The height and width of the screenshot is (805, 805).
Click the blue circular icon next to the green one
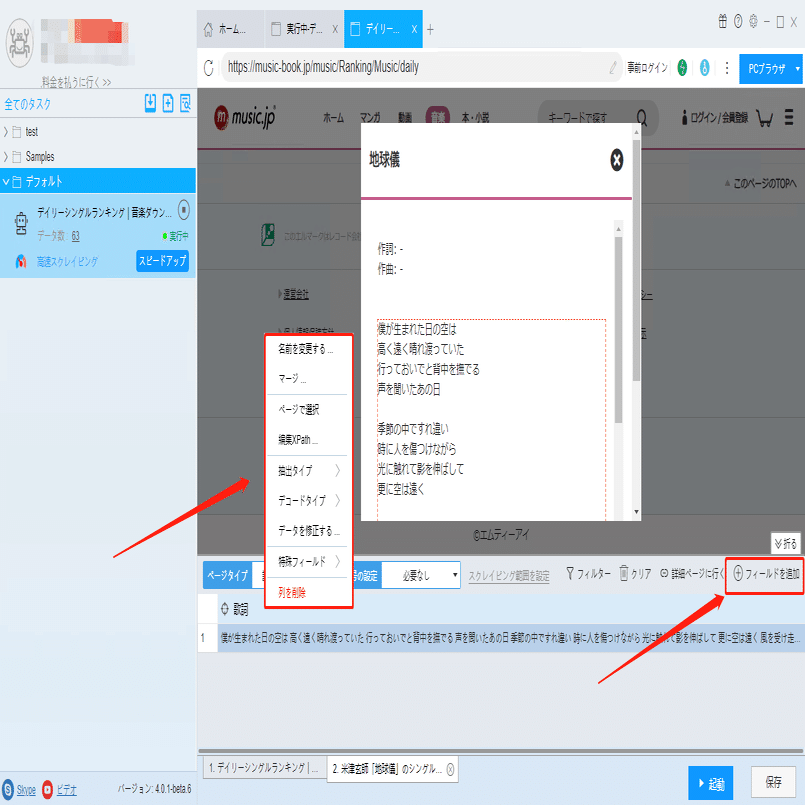pos(704,67)
